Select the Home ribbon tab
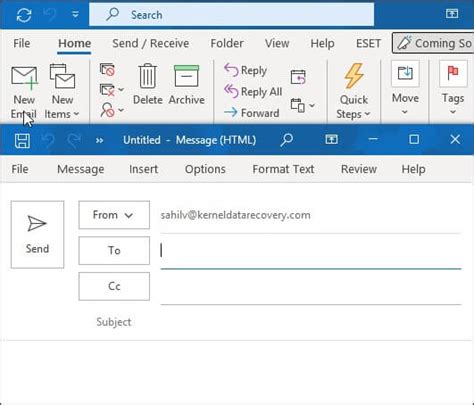Screen dimensions: 474x405 75,43
